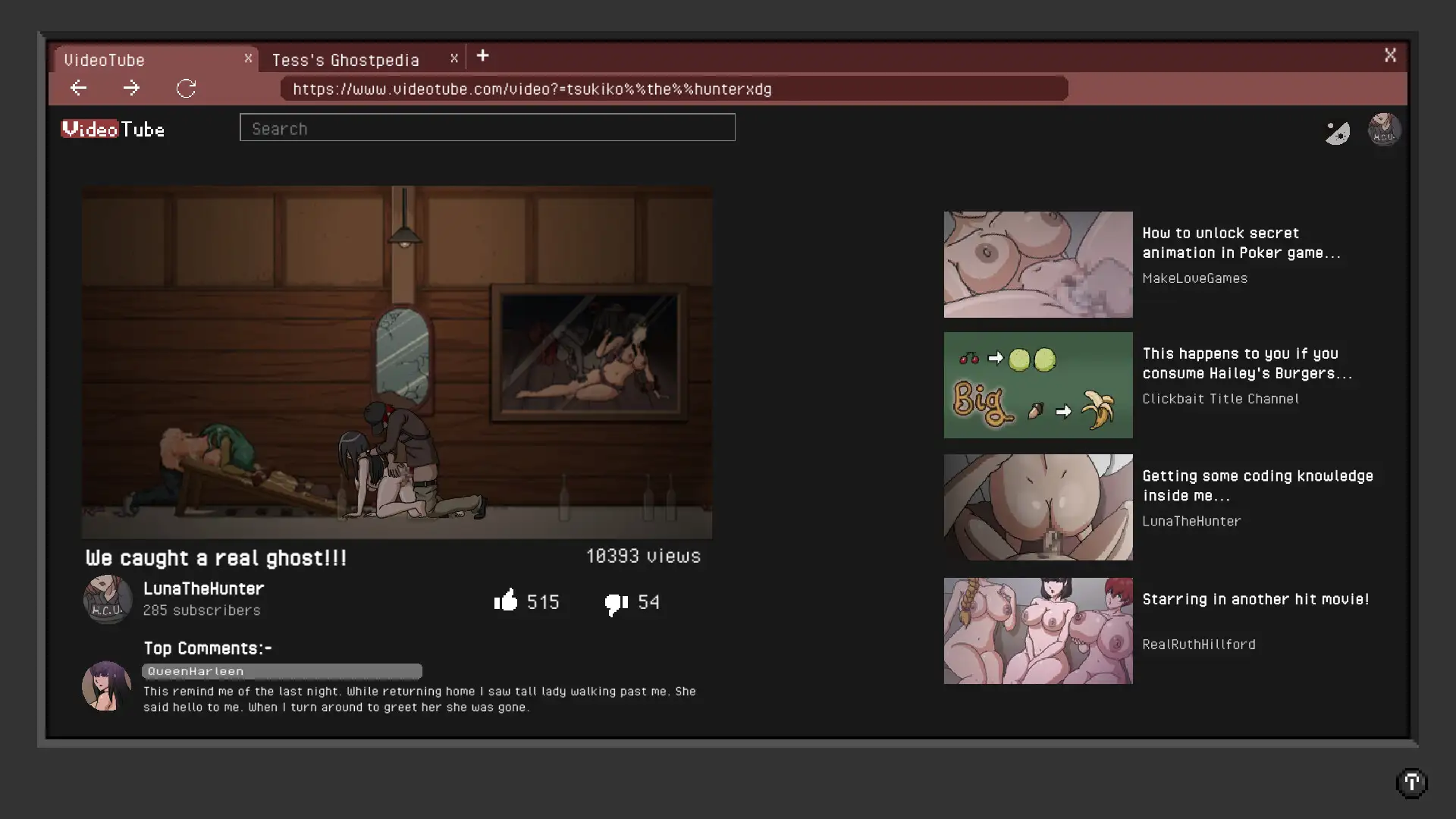Close the VideoTube tab
1456x819 pixels.
point(248,58)
